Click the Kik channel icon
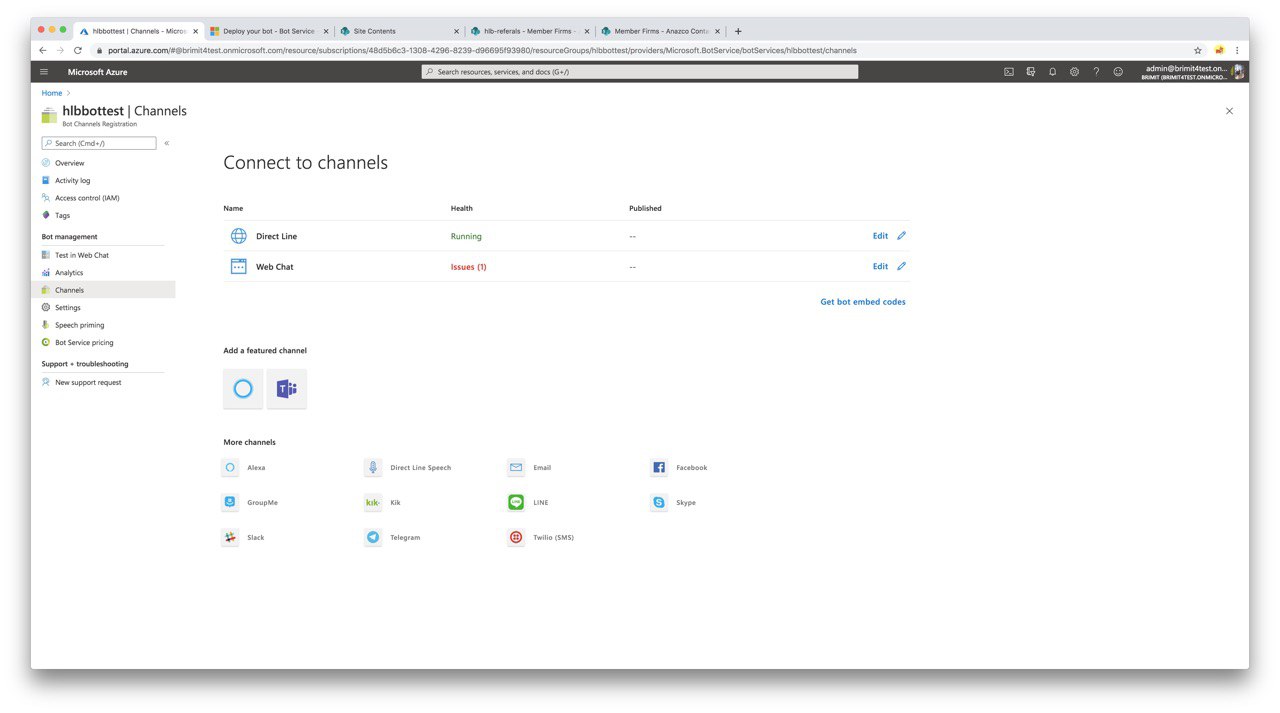1280x713 pixels. (373, 503)
